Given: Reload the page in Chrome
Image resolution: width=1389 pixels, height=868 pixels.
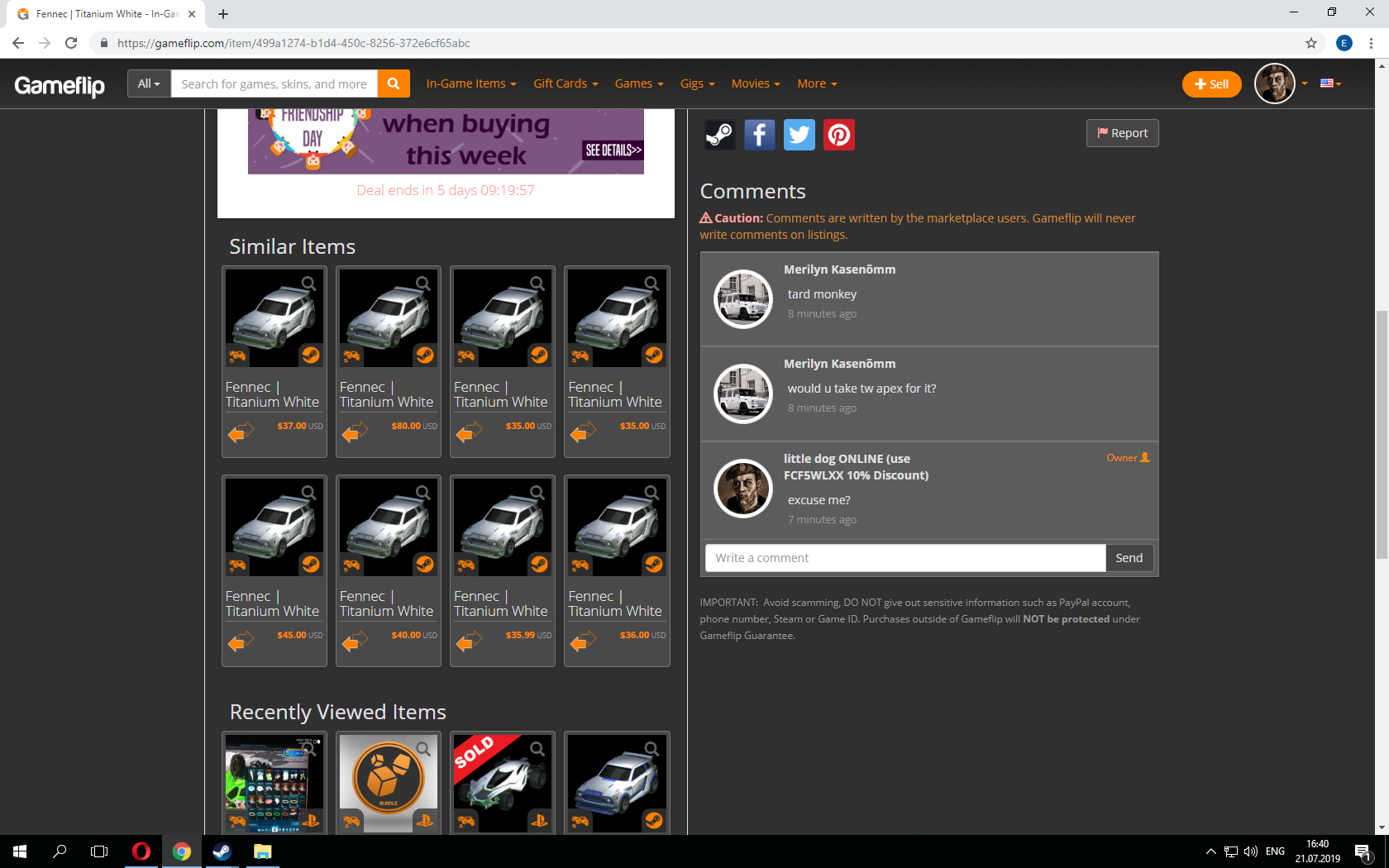Looking at the screenshot, I should click(x=71, y=43).
